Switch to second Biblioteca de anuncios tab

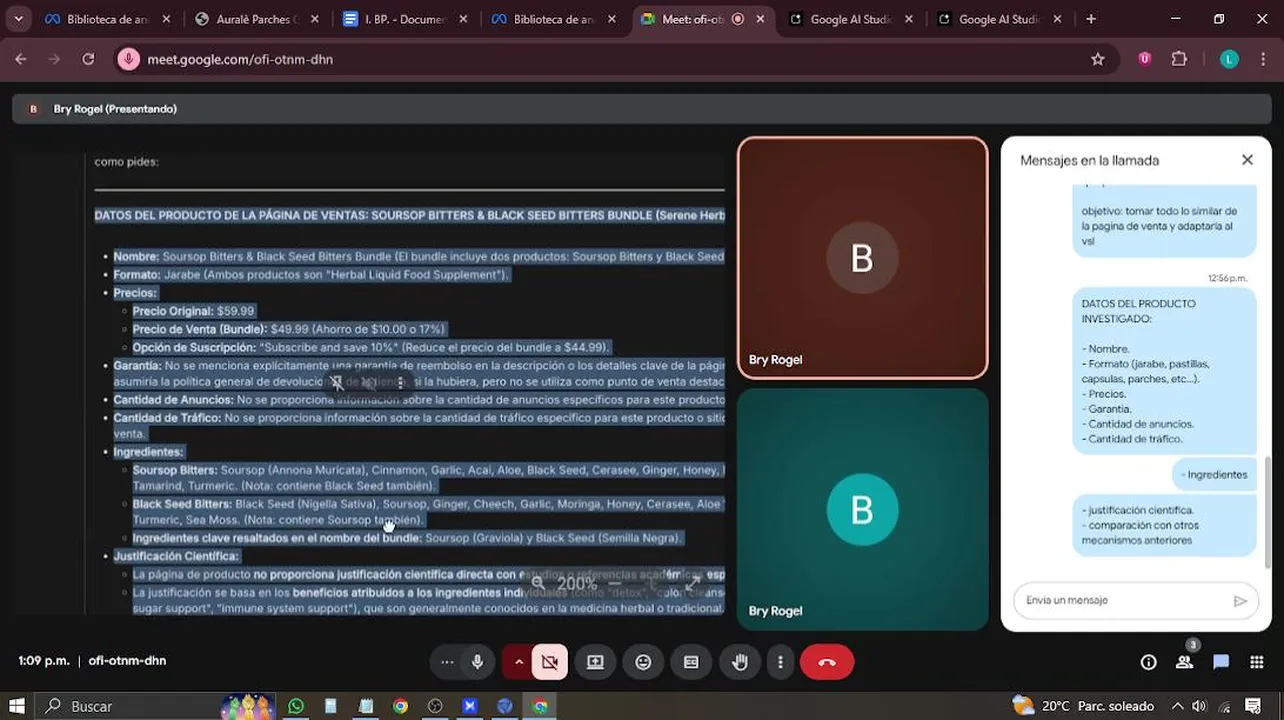point(554,19)
